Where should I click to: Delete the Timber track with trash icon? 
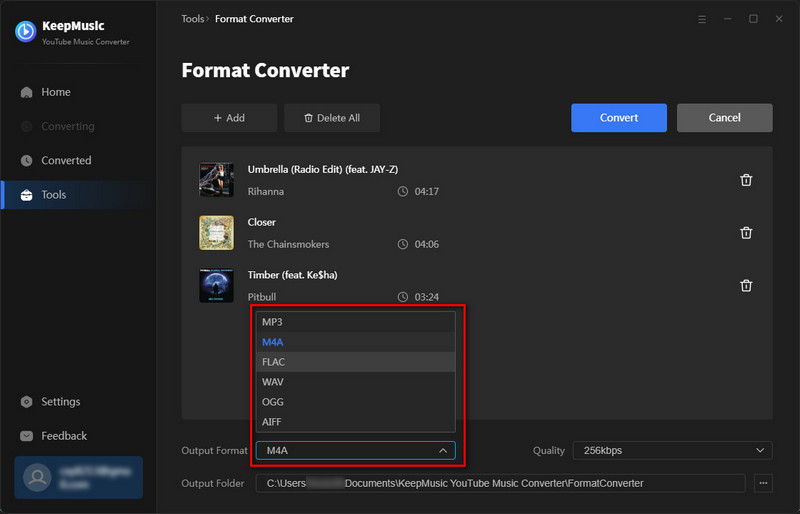[x=746, y=285]
